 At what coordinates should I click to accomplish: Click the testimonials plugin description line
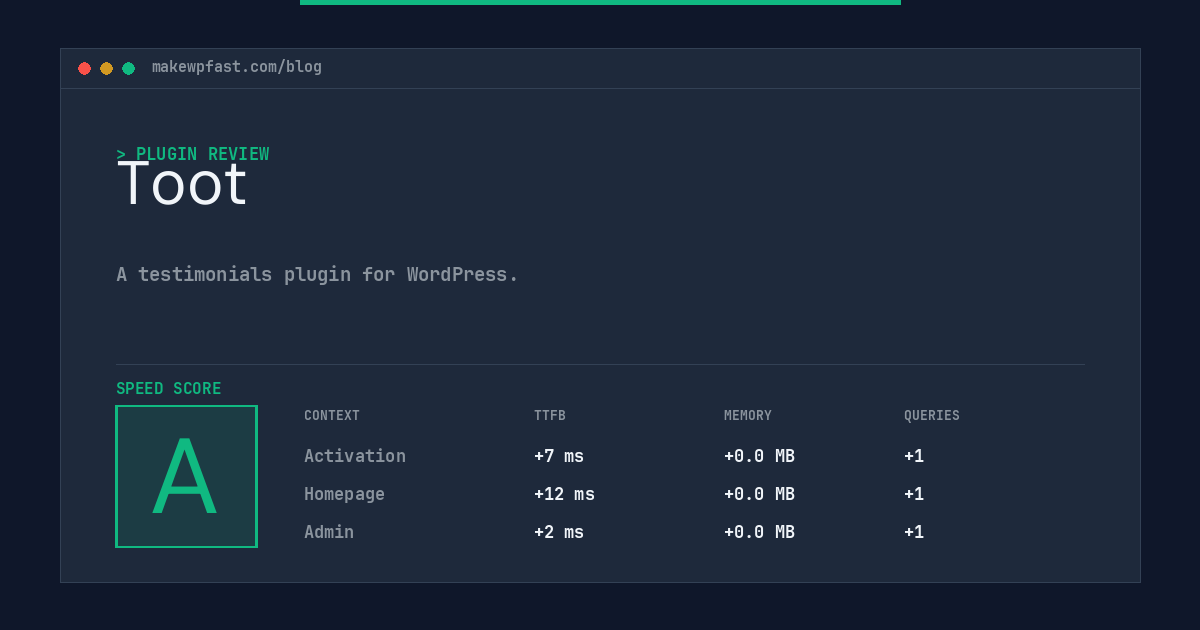[x=317, y=274]
